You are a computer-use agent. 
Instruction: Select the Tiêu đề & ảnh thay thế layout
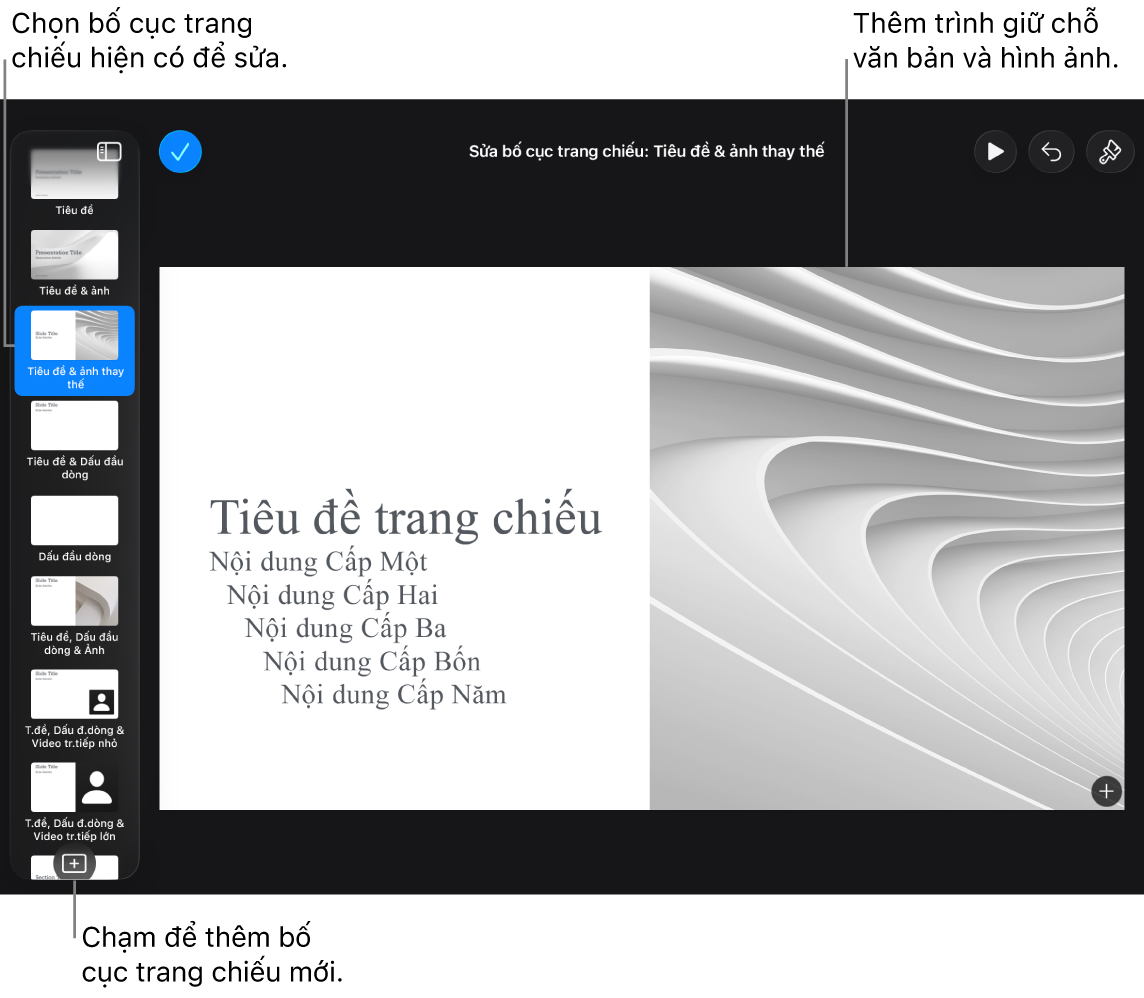point(74,351)
